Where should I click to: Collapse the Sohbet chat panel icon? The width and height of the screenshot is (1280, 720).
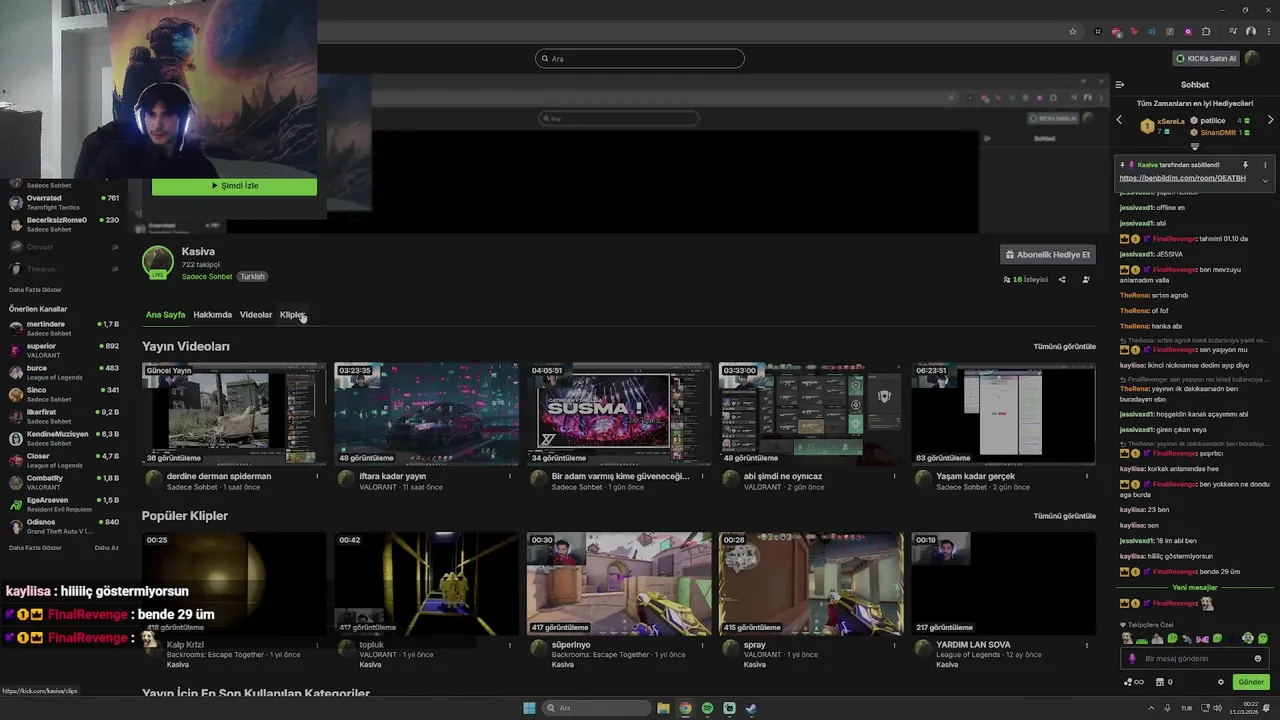(x=1120, y=85)
